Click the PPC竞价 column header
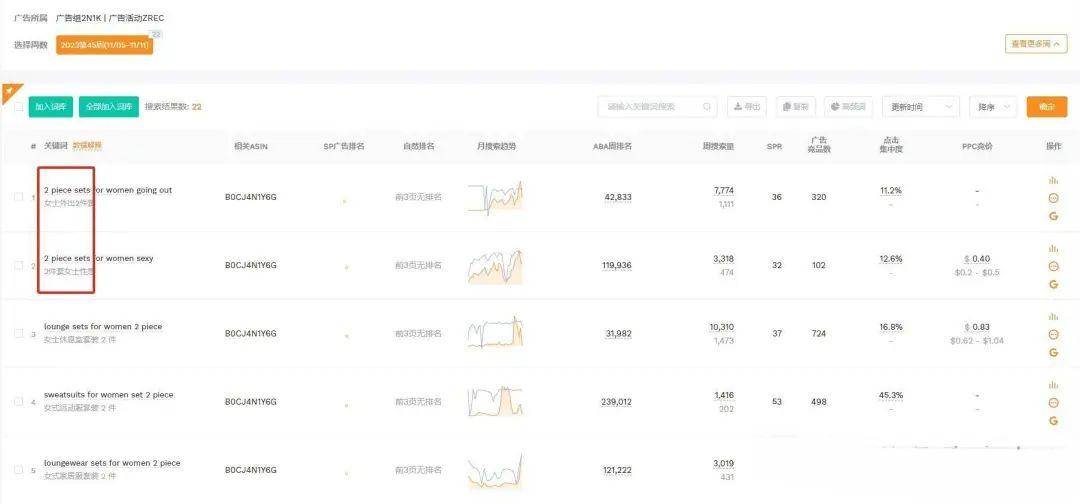 click(x=977, y=146)
